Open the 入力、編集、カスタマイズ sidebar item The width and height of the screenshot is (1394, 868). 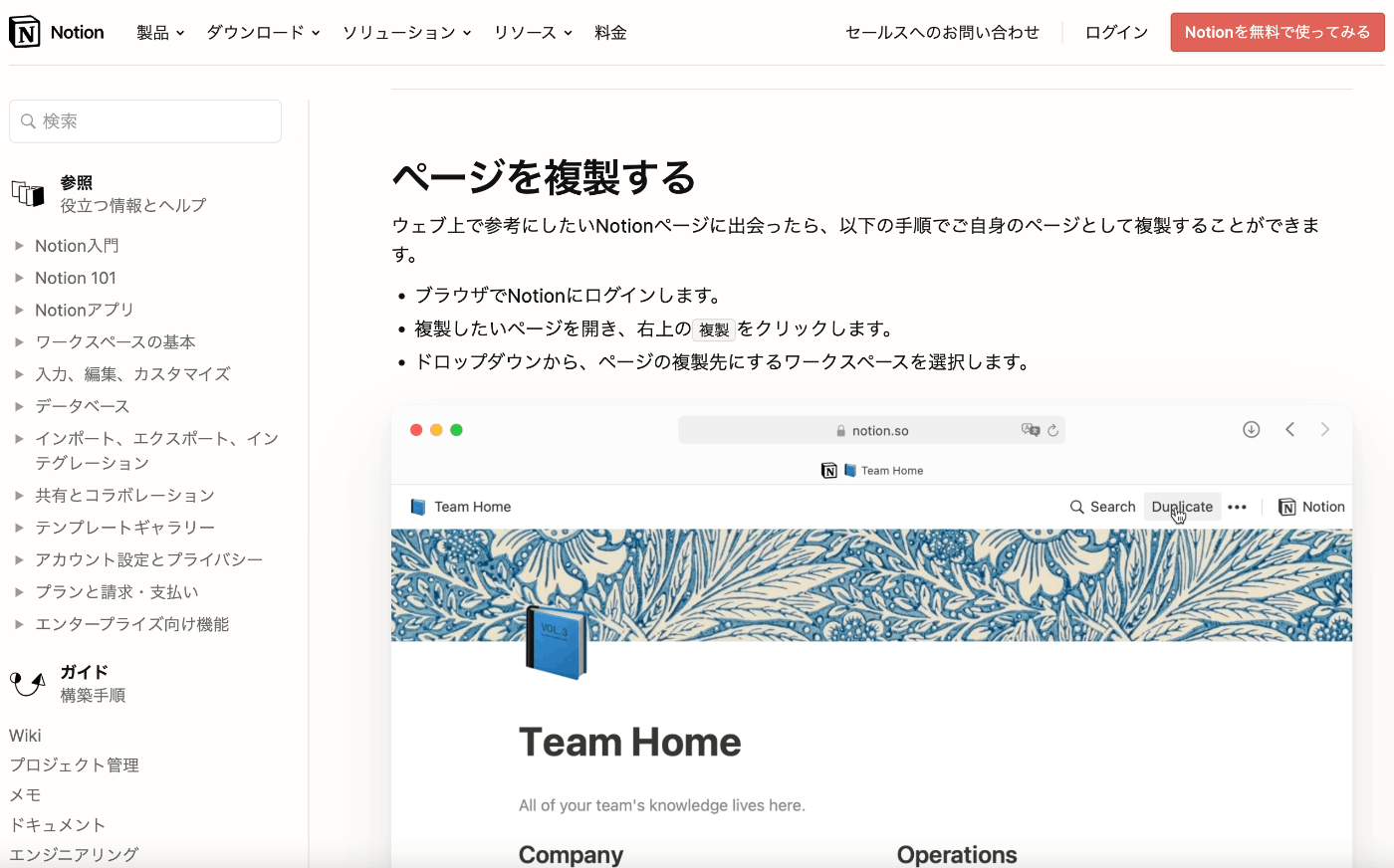(x=132, y=374)
